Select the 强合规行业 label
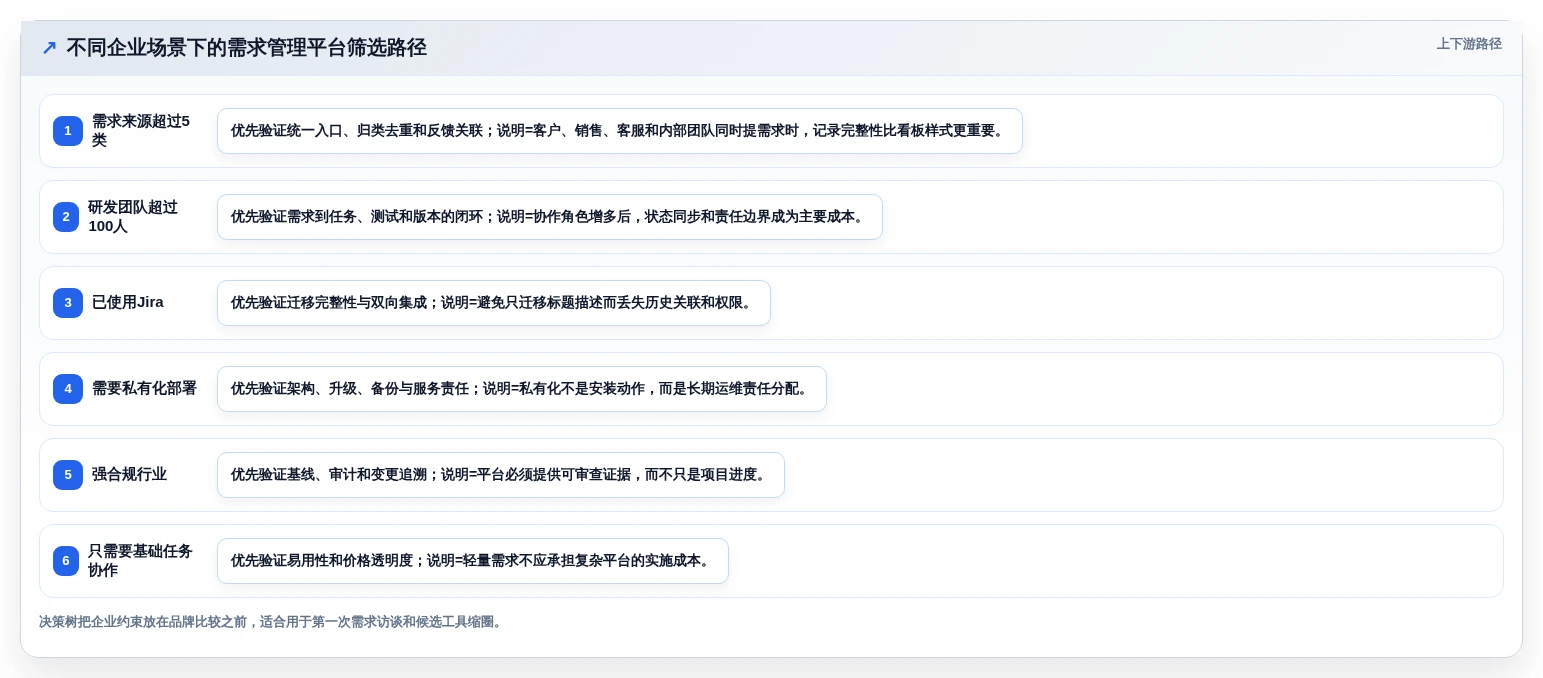This screenshot has height=678, width=1543. click(x=129, y=475)
